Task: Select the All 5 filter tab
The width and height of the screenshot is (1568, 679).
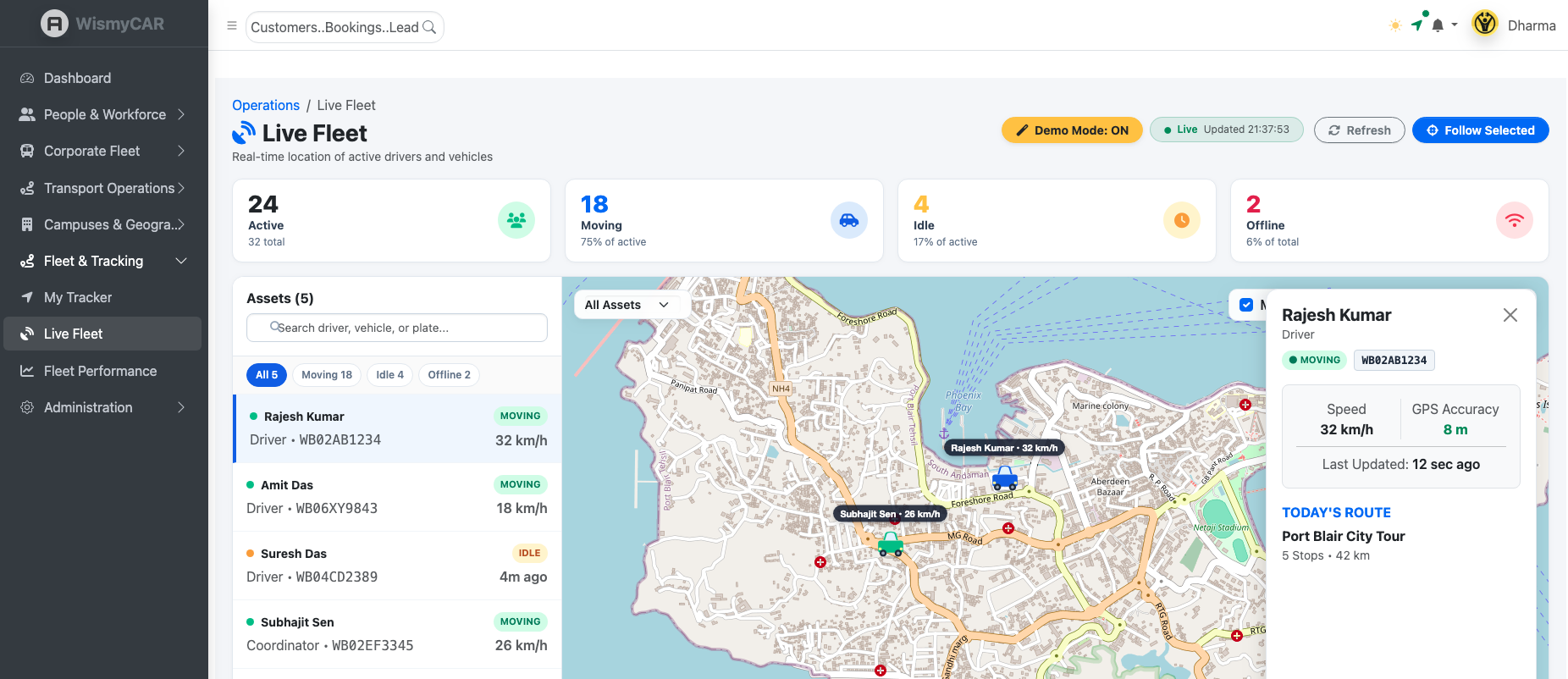Action: [x=267, y=375]
